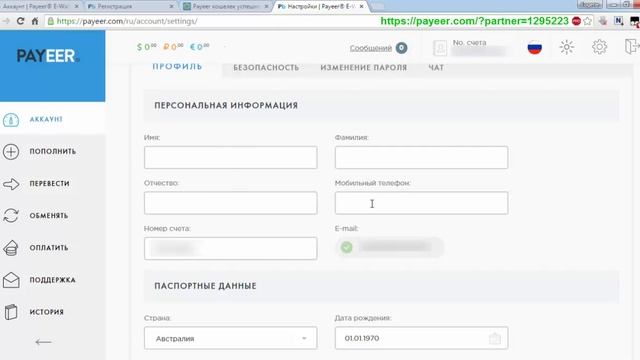Switch to the Профиль tab
Image resolution: width=640 pixels, height=360 pixels.
pyautogui.click(x=177, y=67)
